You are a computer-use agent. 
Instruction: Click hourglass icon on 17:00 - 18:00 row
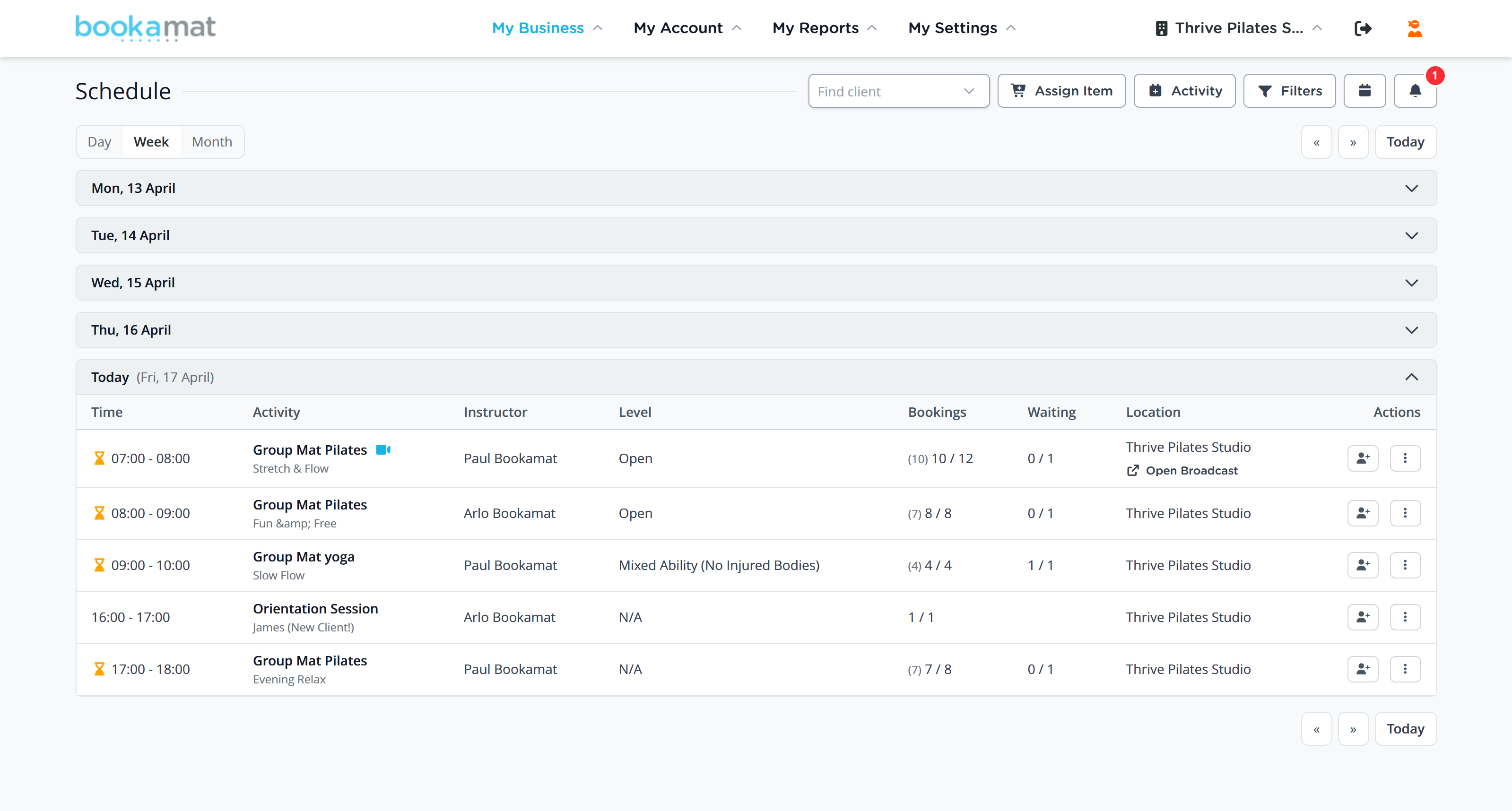[x=99, y=669]
